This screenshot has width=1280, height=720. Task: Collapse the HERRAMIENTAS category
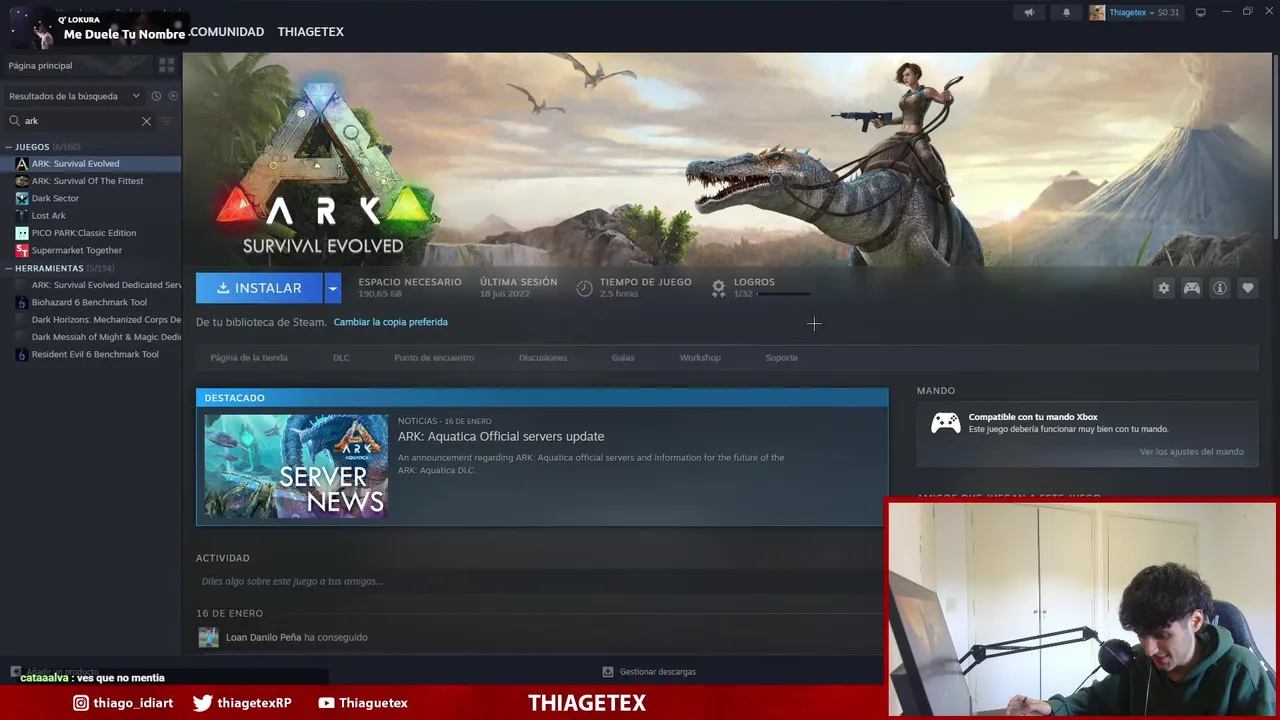tap(9, 268)
